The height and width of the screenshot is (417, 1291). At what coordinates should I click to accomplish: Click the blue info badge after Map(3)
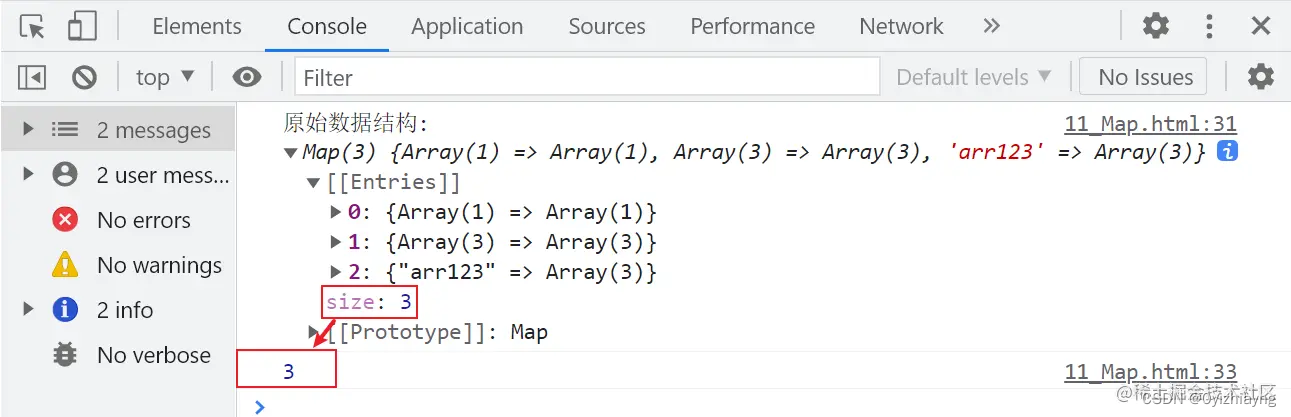point(1227,152)
